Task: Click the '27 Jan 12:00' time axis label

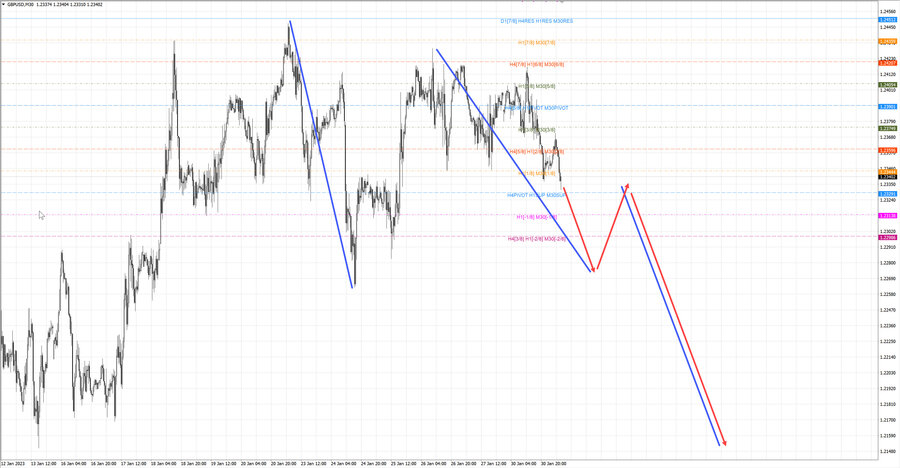Action: point(494,463)
